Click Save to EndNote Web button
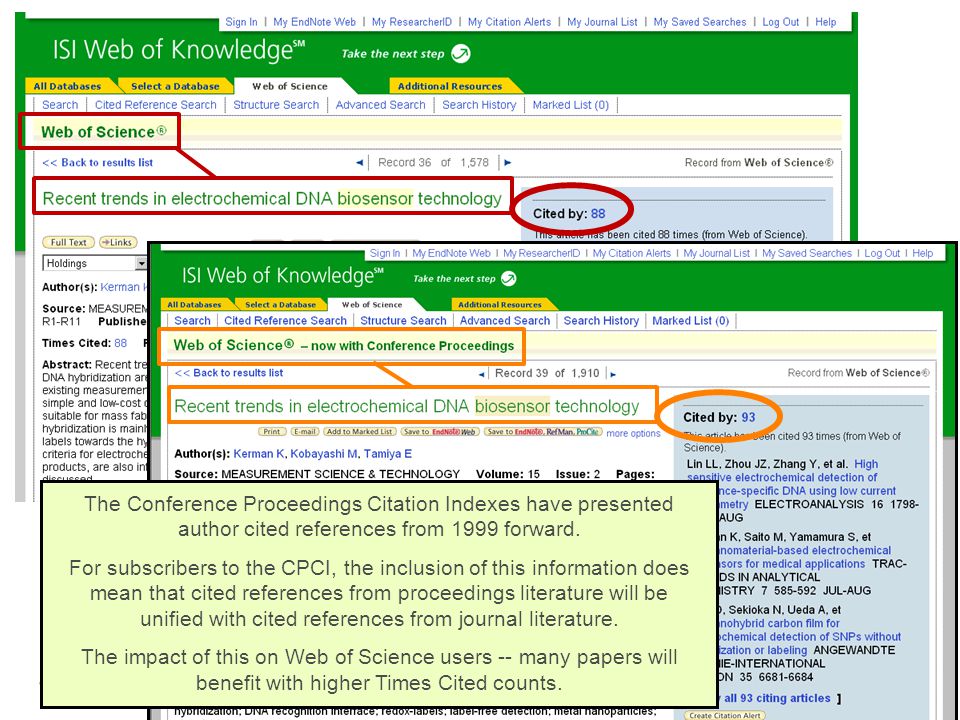Image resolution: width=960 pixels, height=720 pixels. point(440,432)
